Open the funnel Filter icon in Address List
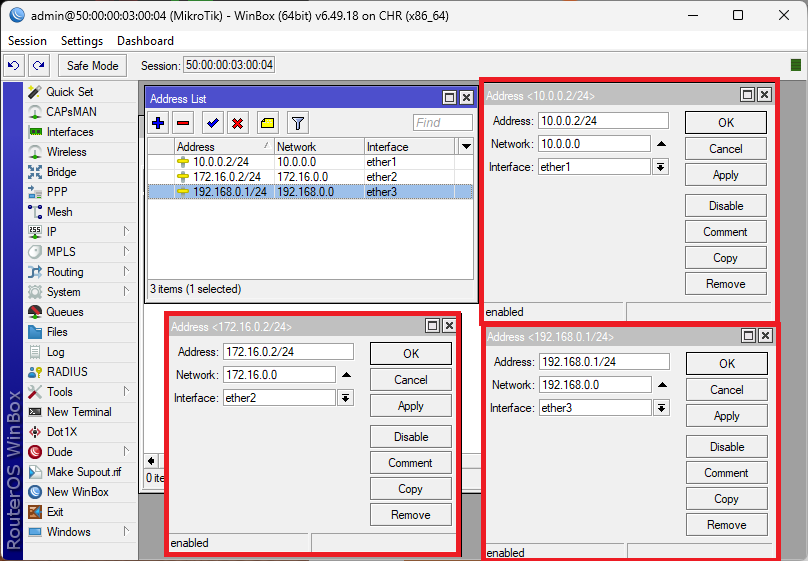808x561 pixels. [x=297, y=123]
